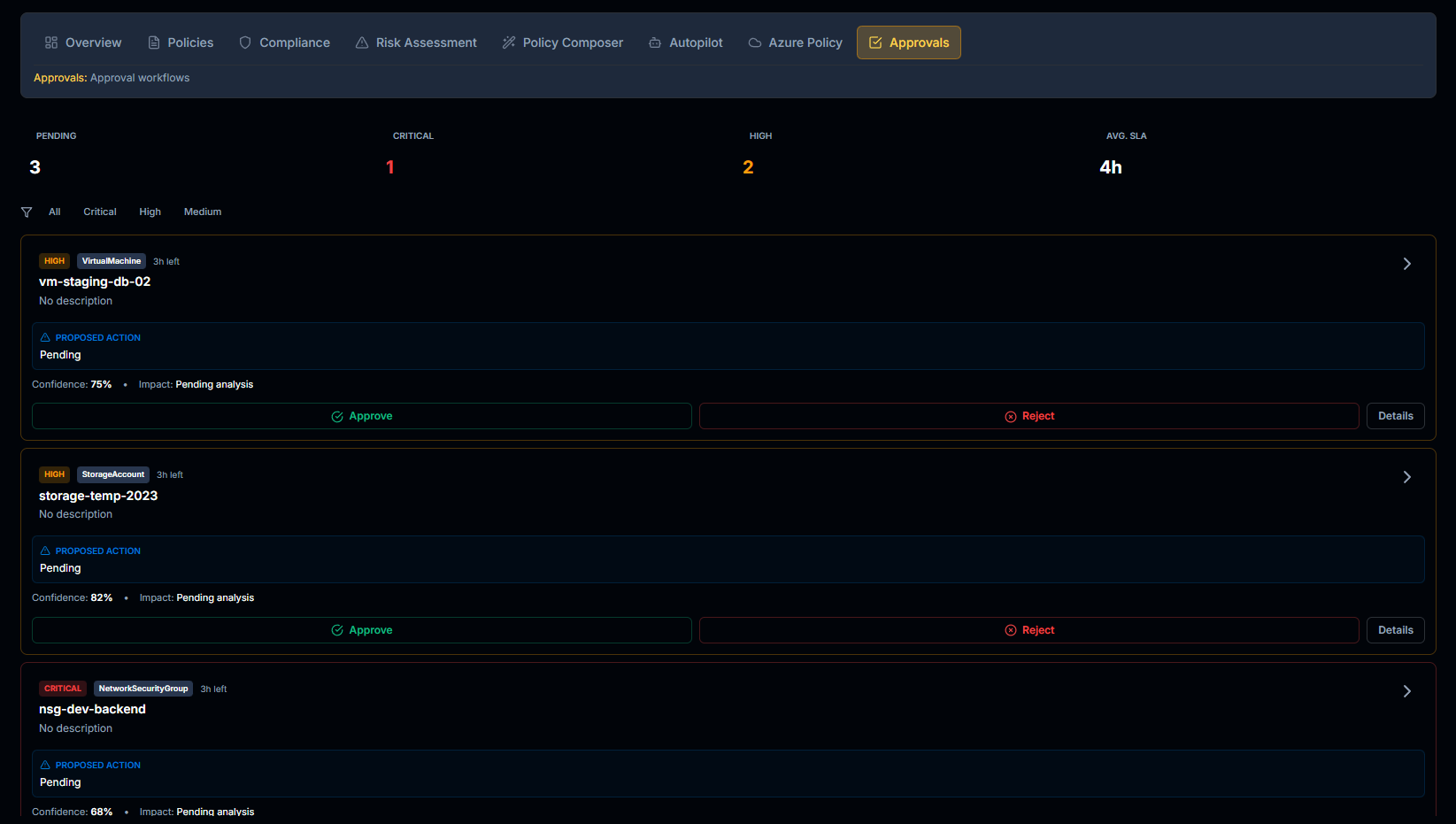This screenshot has height=824, width=1456.
Task: Click the CRITICAL badge on nsg-dev-backend
Action: click(x=63, y=689)
